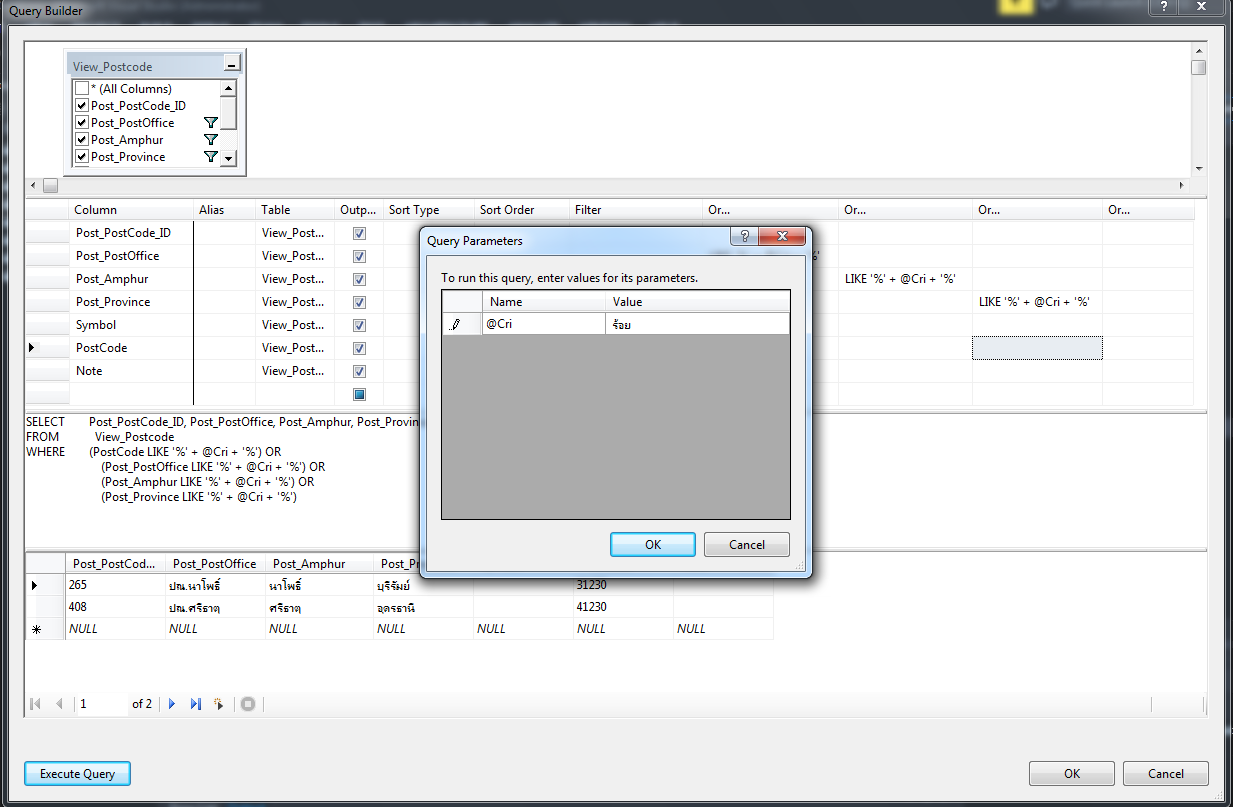The height and width of the screenshot is (807, 1233).
Task: Go to first record in results navigator
Action: 36,704
